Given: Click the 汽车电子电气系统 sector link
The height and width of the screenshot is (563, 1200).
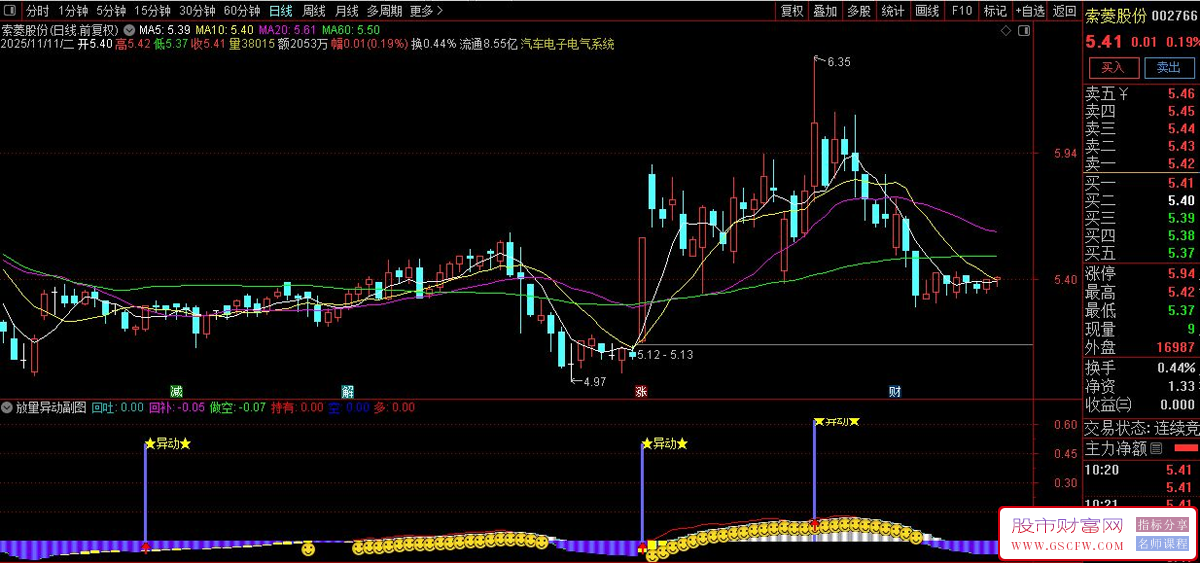Looking at the screenshot, I should coord(567,45).
